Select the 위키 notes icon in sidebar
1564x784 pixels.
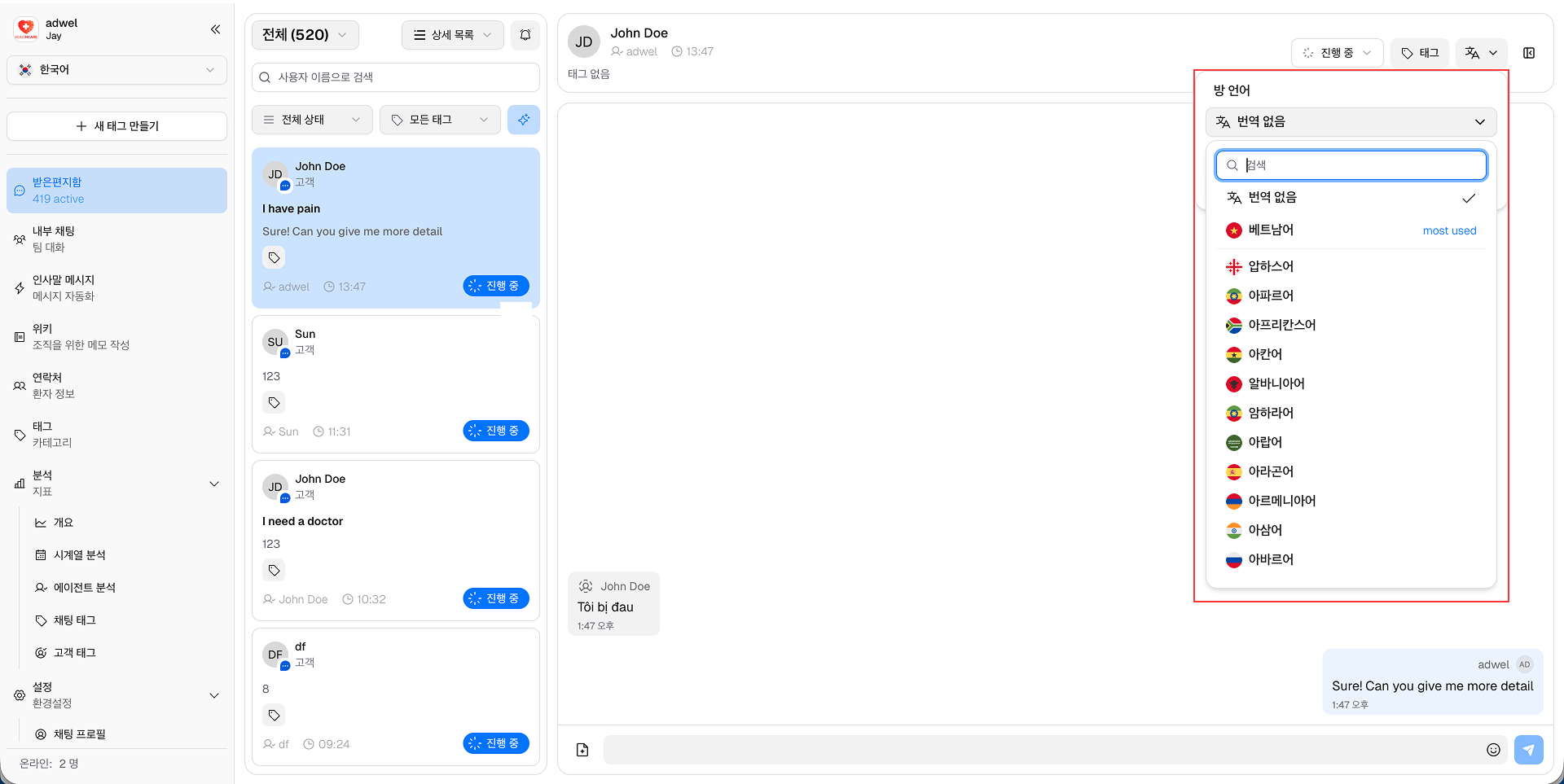pyautogui.click(x=20, y=336)
